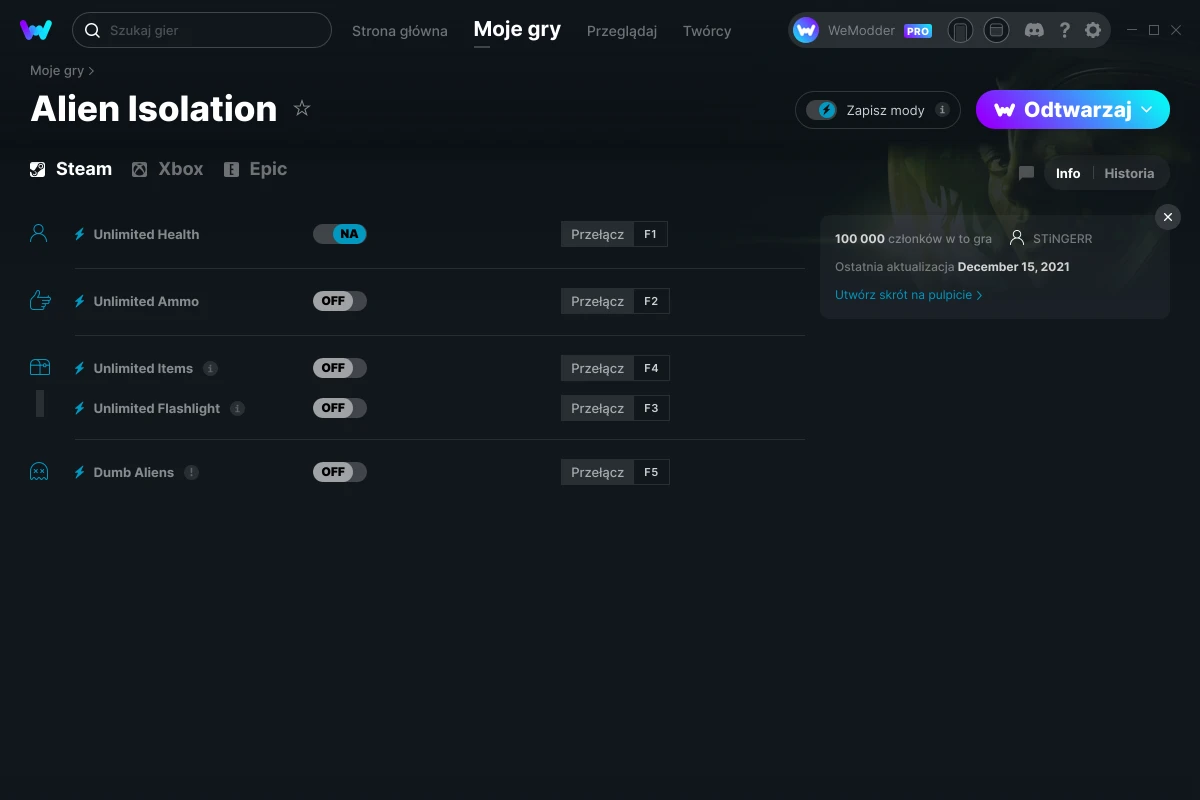Open the settings gear icon
This screenshot has width=1200, height=800.
tap(1093, 30)
